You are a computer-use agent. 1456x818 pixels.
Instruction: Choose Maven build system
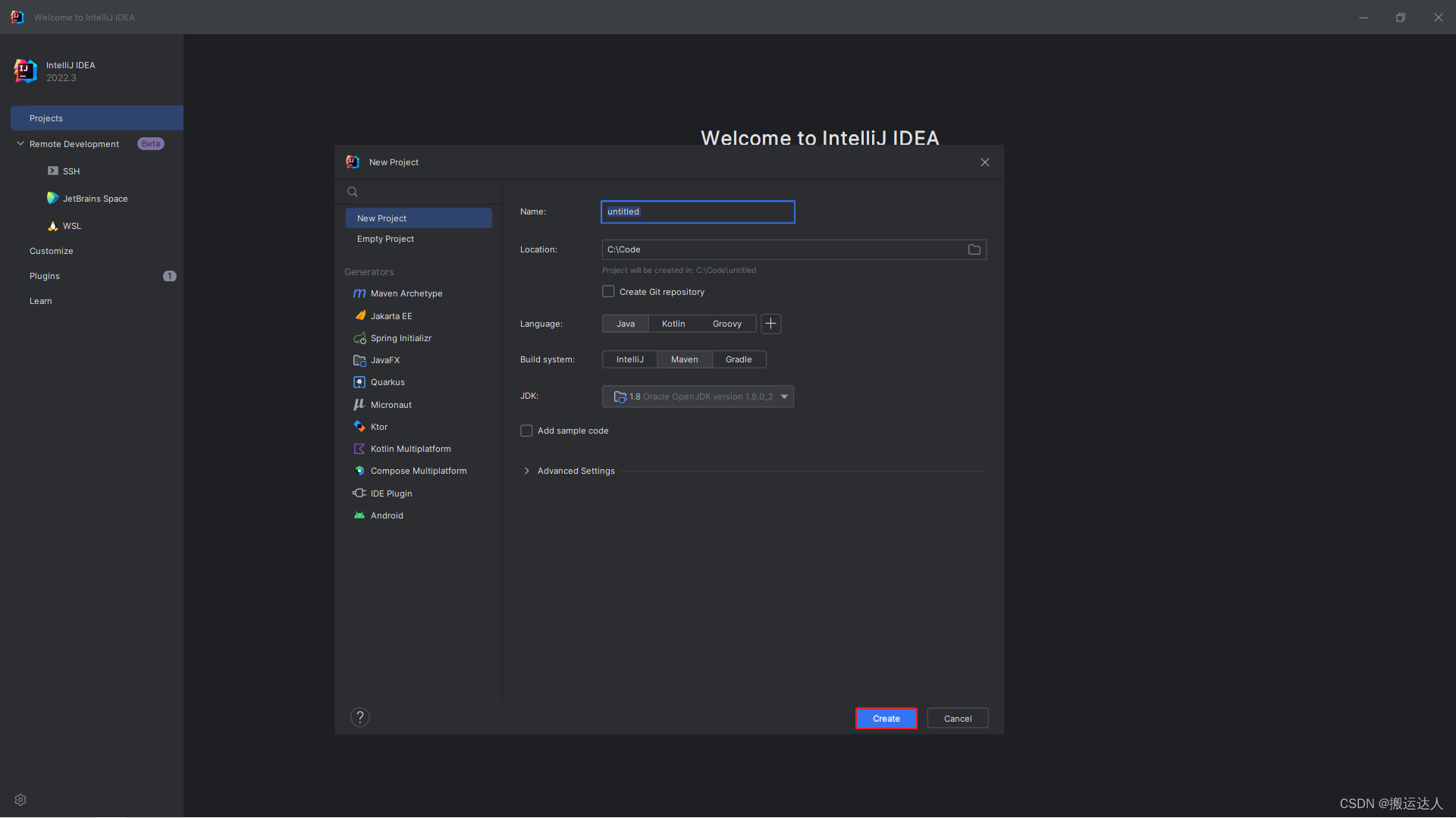click(685, 359)
